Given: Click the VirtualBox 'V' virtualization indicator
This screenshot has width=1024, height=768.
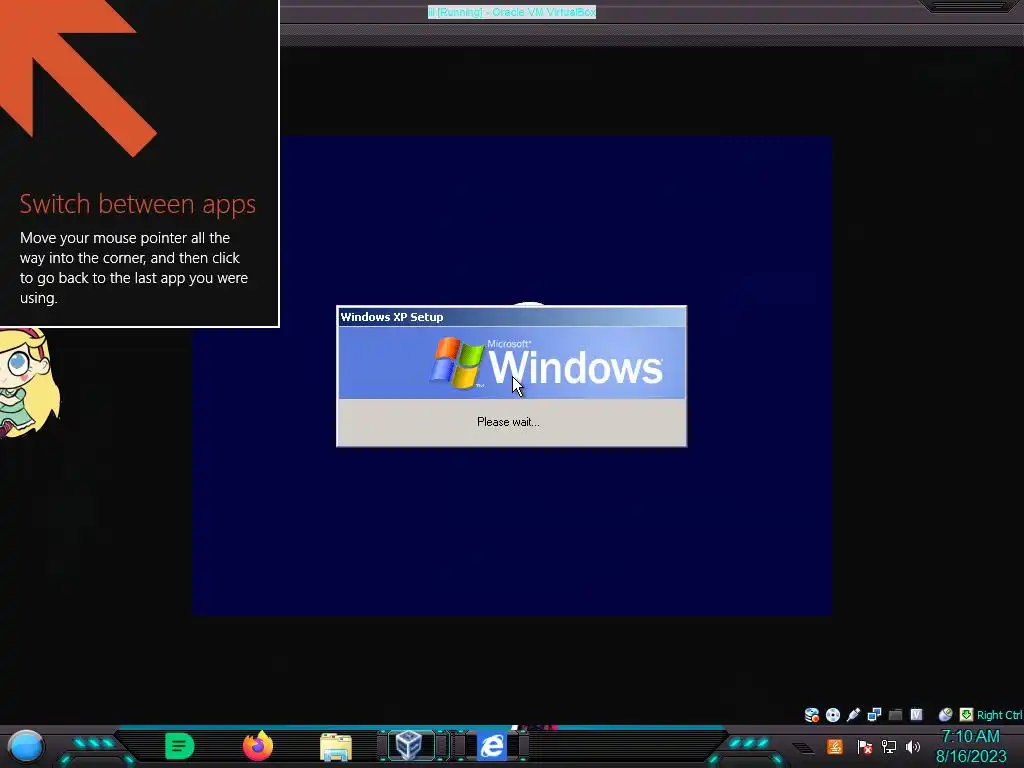Looking at the screenshot, I should coord(916,714).
